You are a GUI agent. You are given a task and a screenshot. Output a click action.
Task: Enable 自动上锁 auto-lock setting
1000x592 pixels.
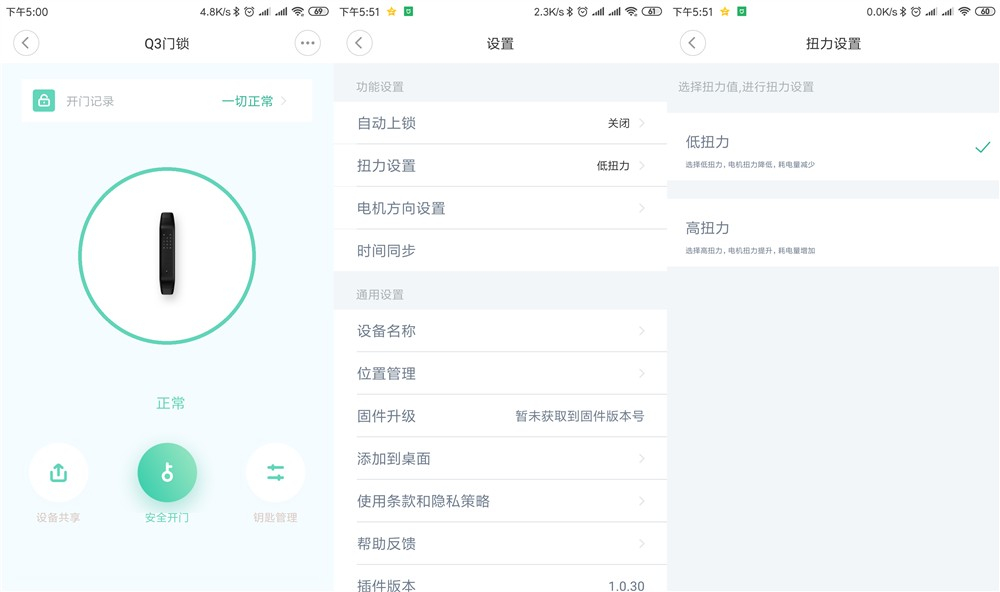point(500,124)
